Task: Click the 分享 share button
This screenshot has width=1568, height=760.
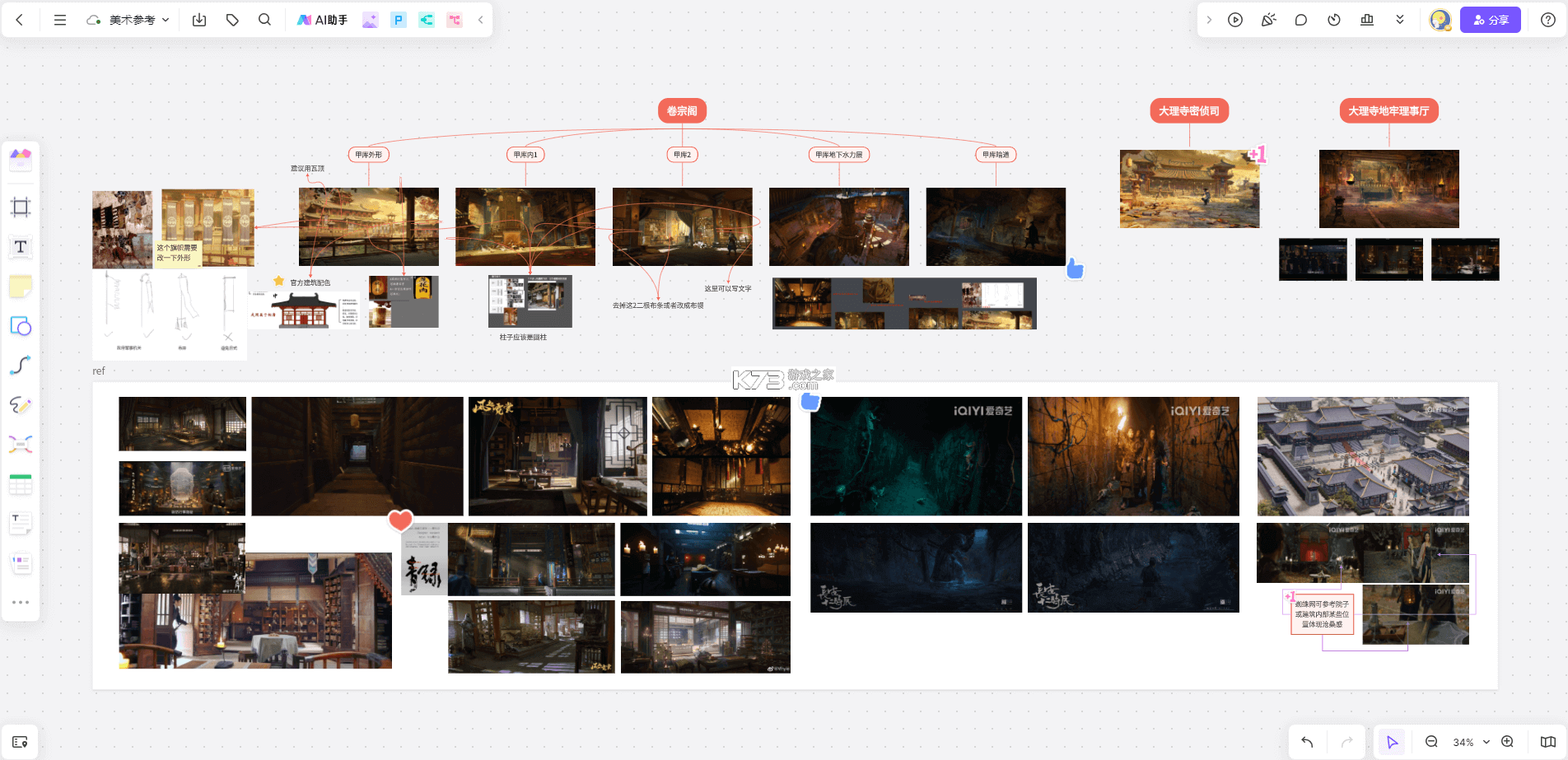Action: pos(1491,20)
